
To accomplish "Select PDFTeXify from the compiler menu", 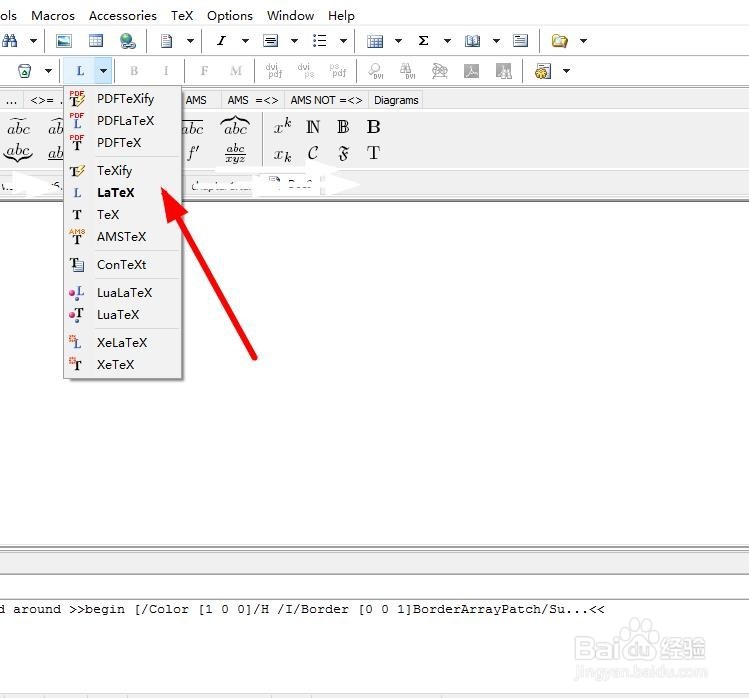I will (123, 99).
